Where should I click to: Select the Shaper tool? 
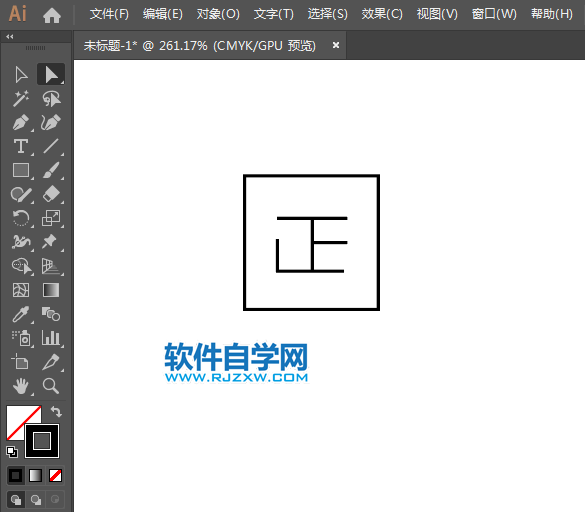tap(21, 194)
